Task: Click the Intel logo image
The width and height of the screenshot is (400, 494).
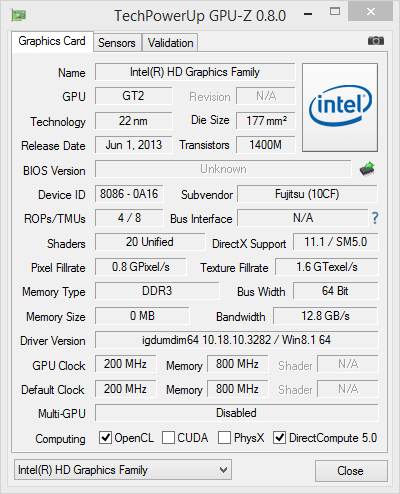Action: coord(340,107)
